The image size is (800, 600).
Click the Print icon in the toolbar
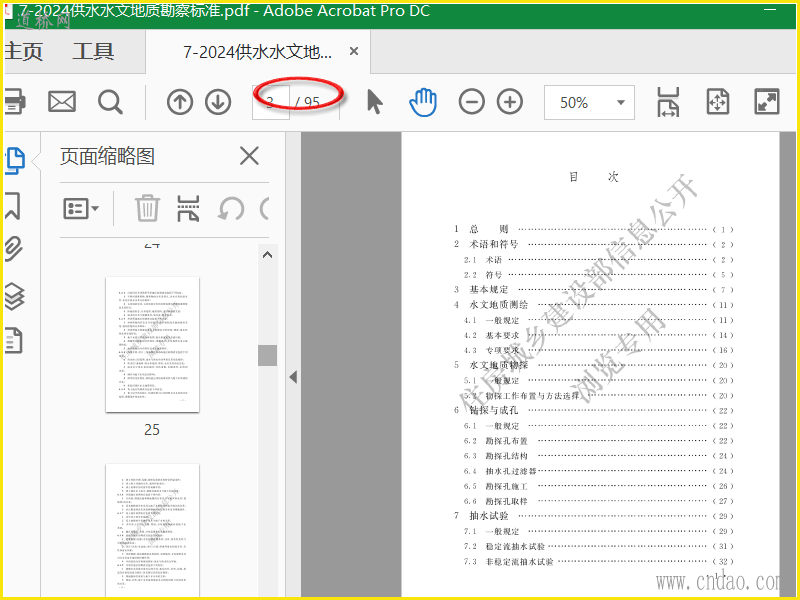tap(14, 102)
